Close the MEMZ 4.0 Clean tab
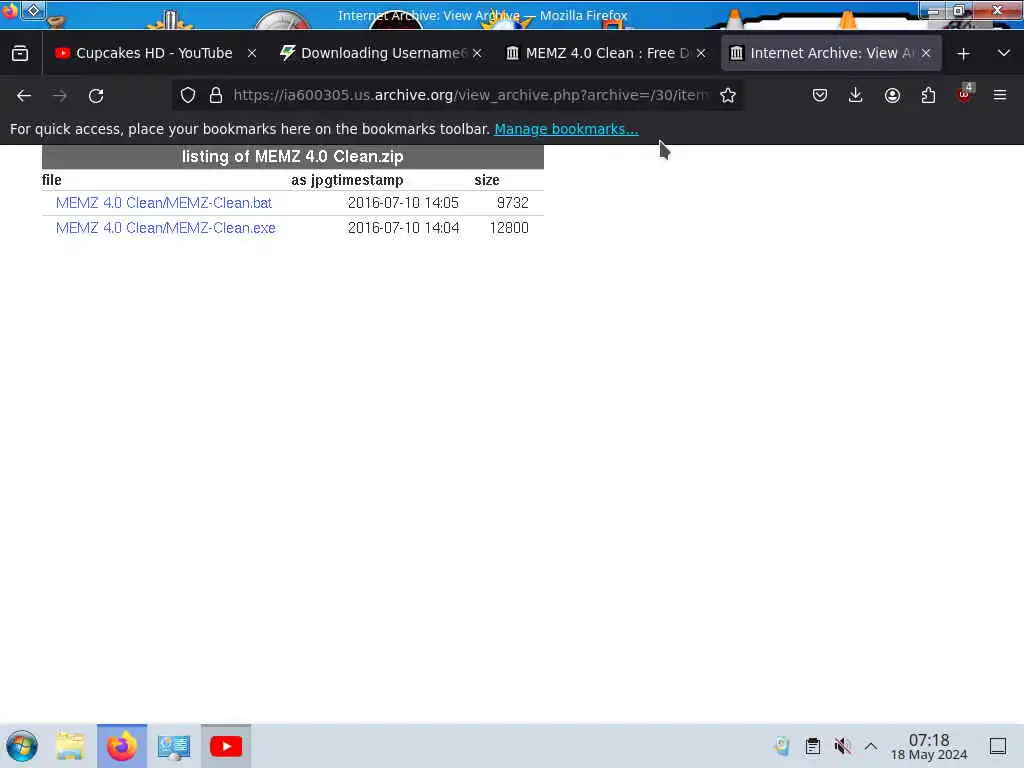The width and height of the screenshot is (1024, 768). click(x=701, y=53)
